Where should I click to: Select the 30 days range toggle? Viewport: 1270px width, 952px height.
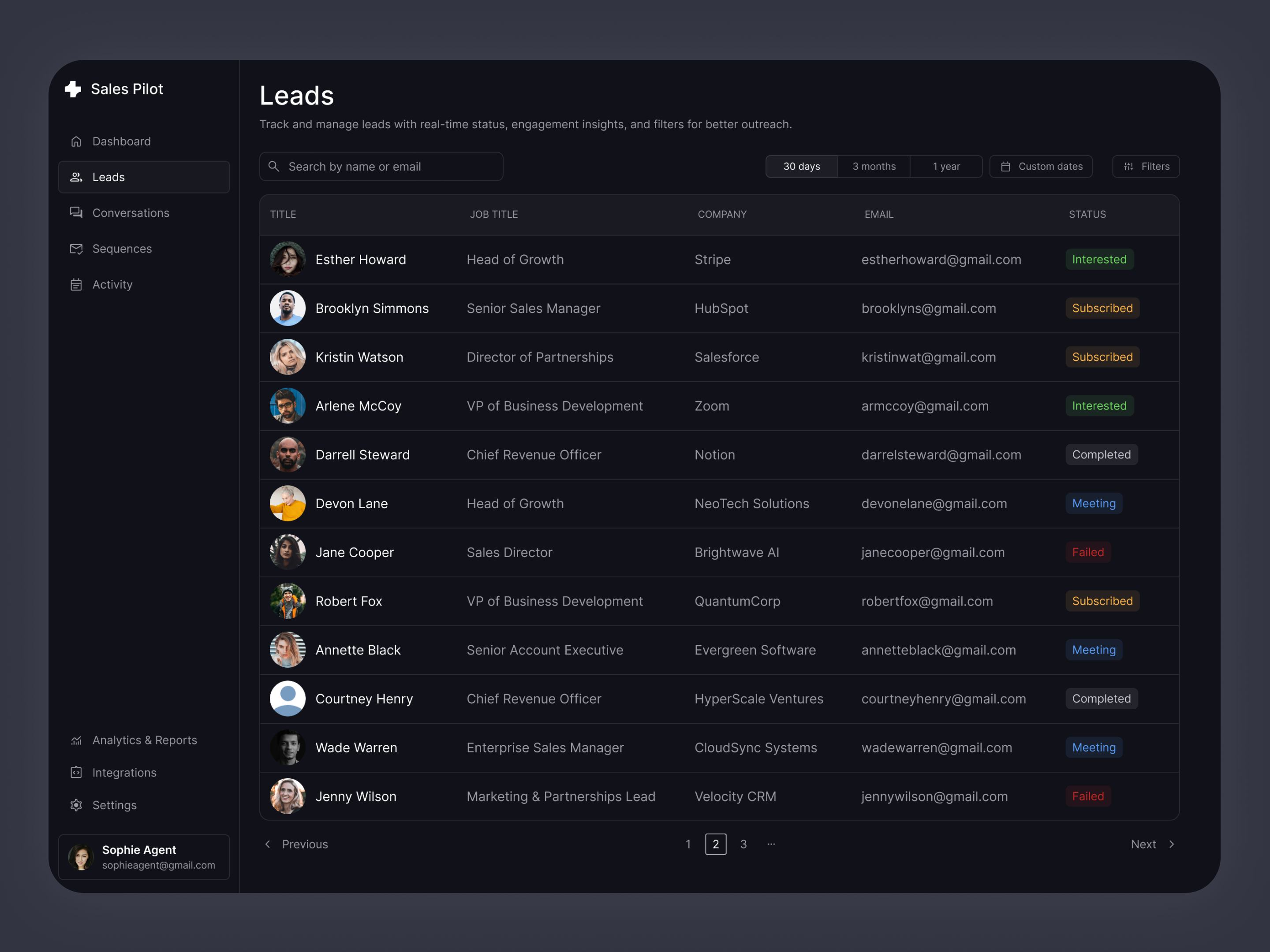[x=802, y=167]
